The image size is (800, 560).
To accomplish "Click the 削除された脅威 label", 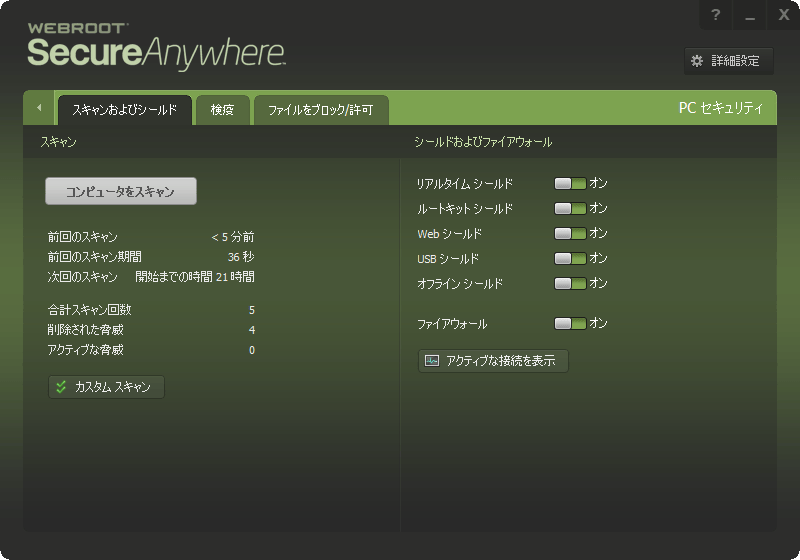I will pyautogui.click(x=85, y=330).
